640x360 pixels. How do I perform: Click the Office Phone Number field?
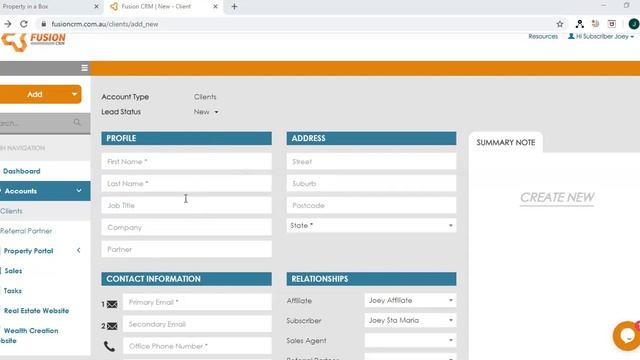(197, 346)
